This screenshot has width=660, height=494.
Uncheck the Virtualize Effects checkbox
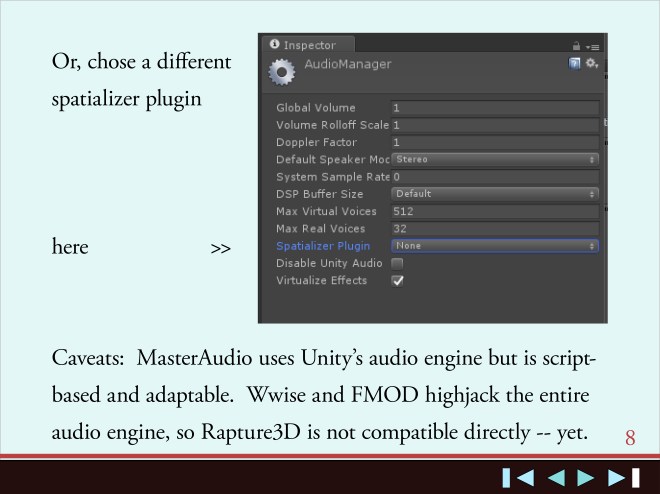click(397, 281)
